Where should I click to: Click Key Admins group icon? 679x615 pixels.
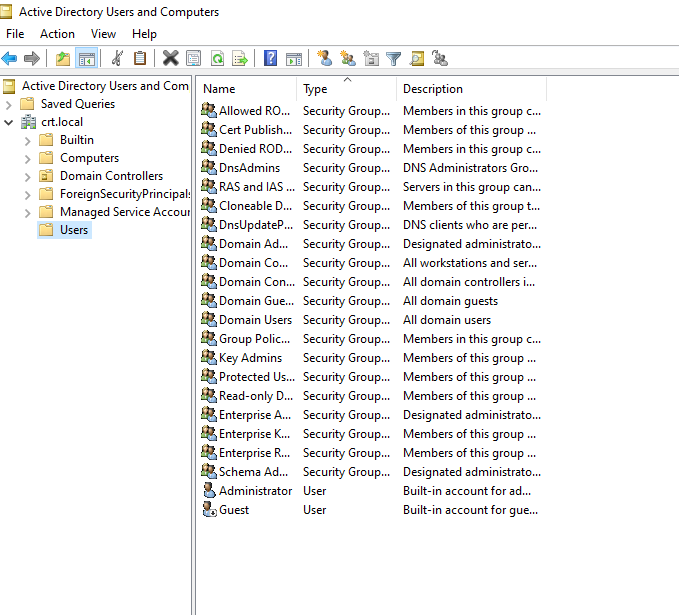[x=209, y=357]
